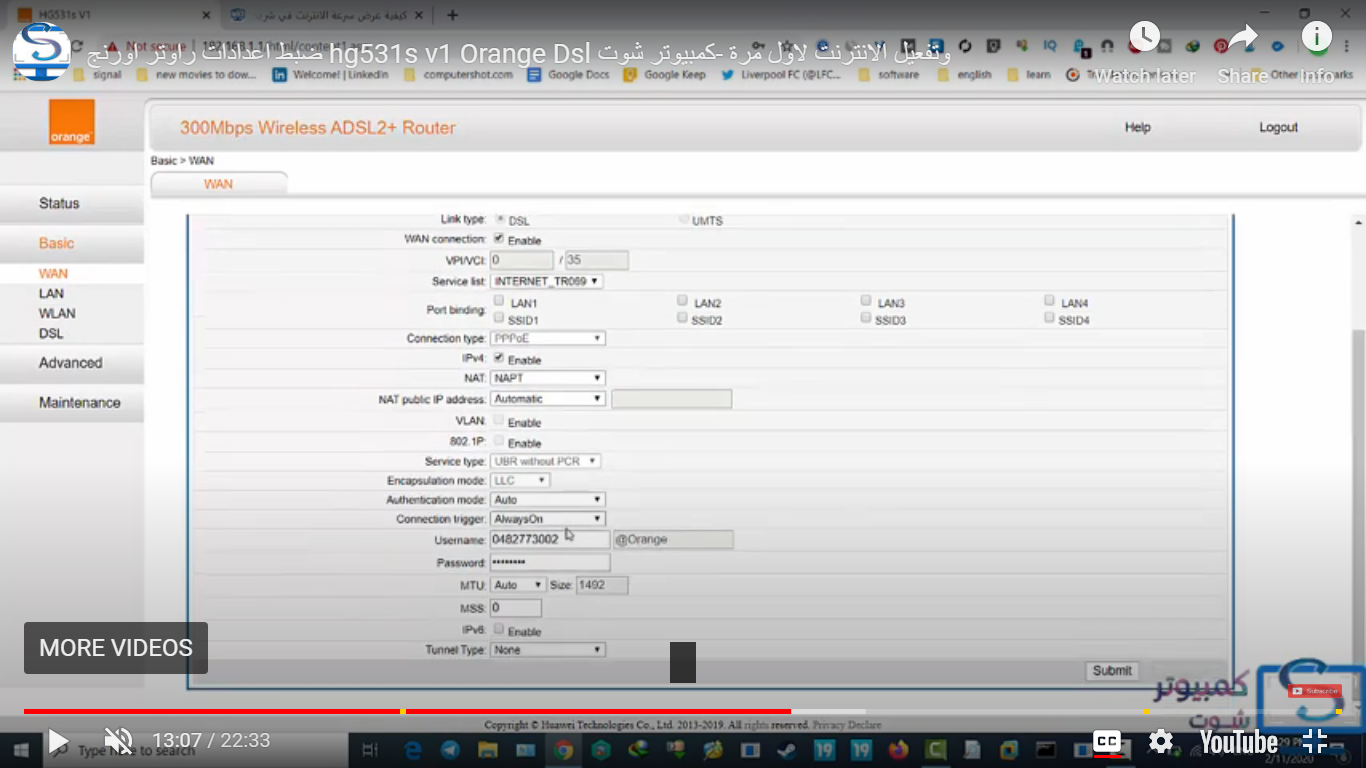Exit fullscreen with the shrink icon
This screenshot has height=768, width=1366.
[1315, 741]
